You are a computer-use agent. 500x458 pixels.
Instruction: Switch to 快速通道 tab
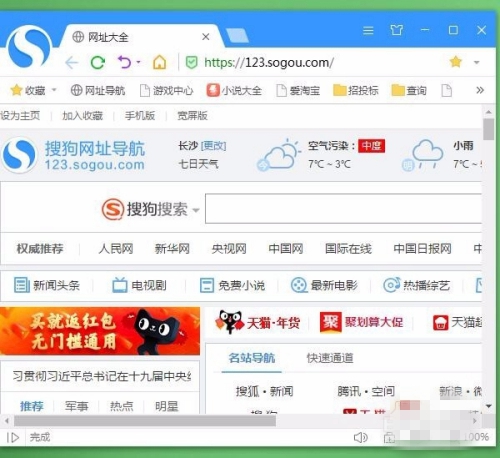(x=330, y=358)
